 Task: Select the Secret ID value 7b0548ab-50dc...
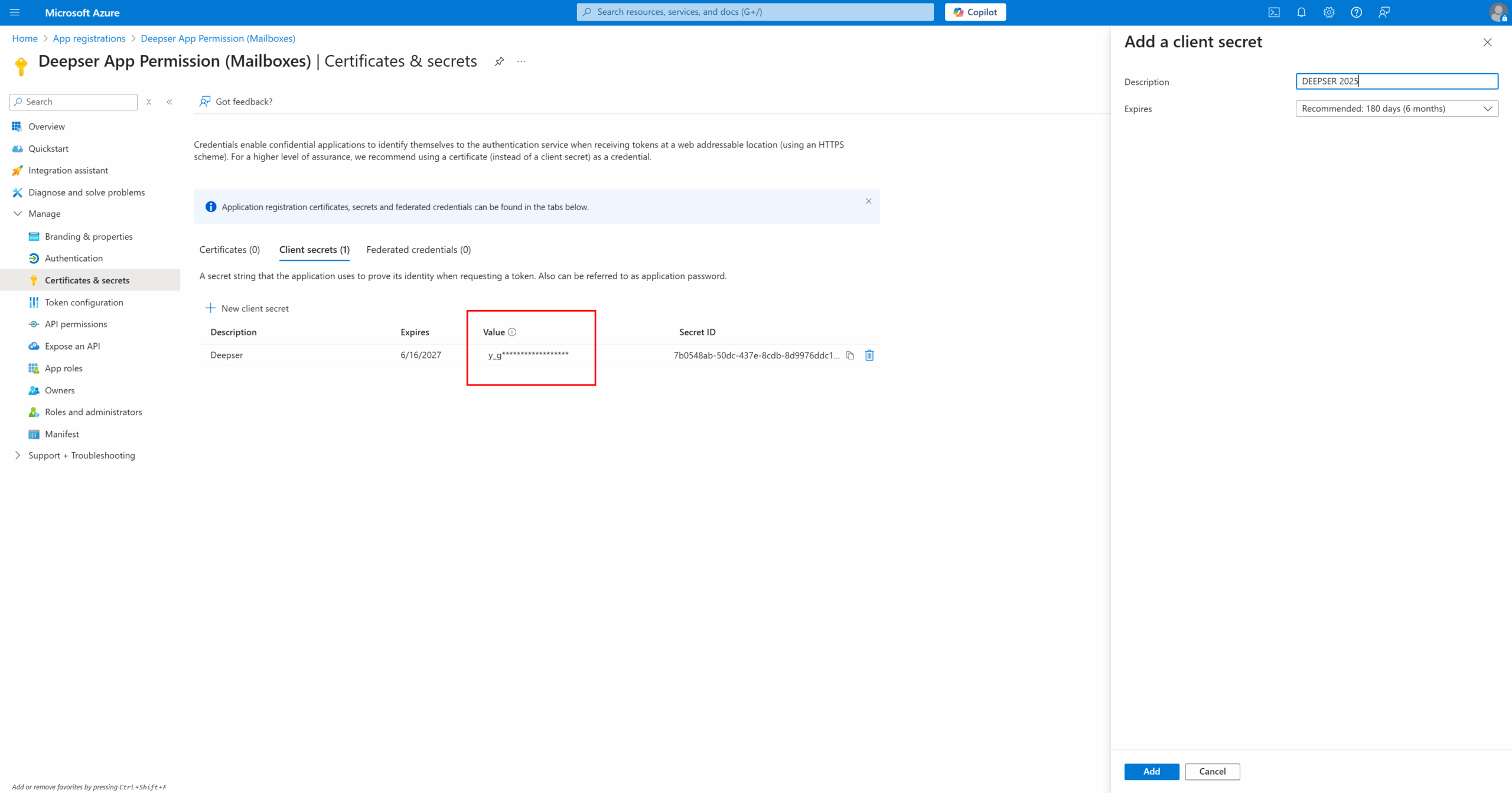point(757,355)
